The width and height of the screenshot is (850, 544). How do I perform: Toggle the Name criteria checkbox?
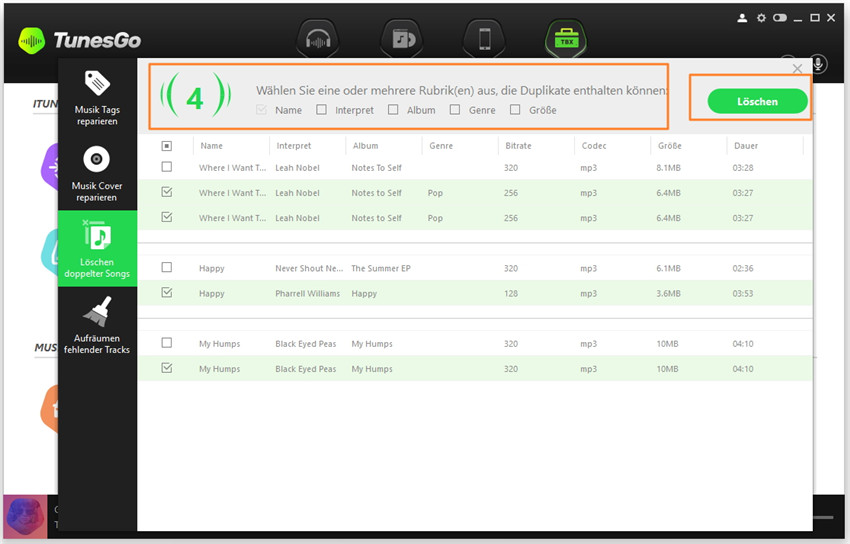[x=261, y=109]
